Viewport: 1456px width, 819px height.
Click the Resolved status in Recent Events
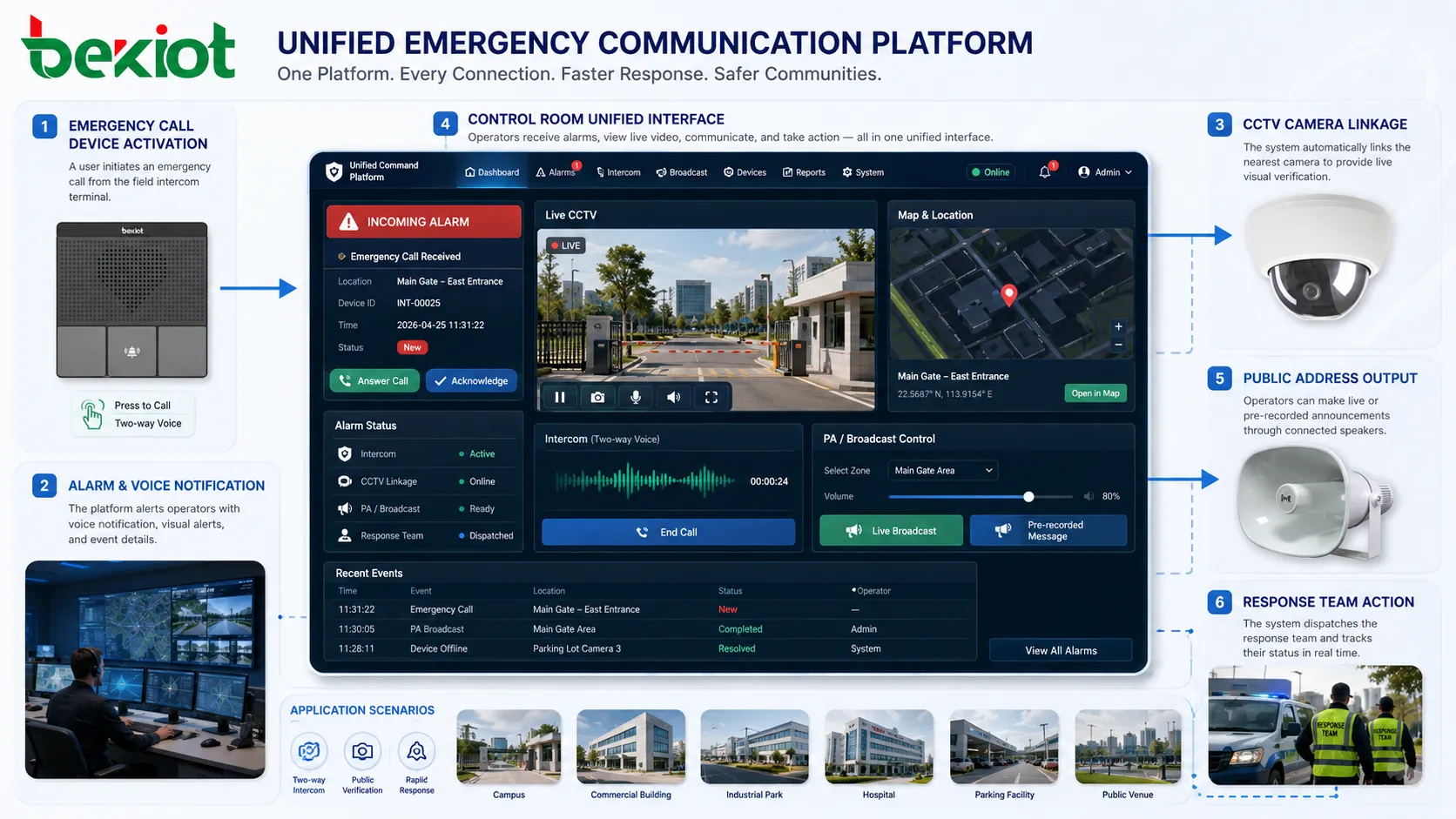point(737,648)
